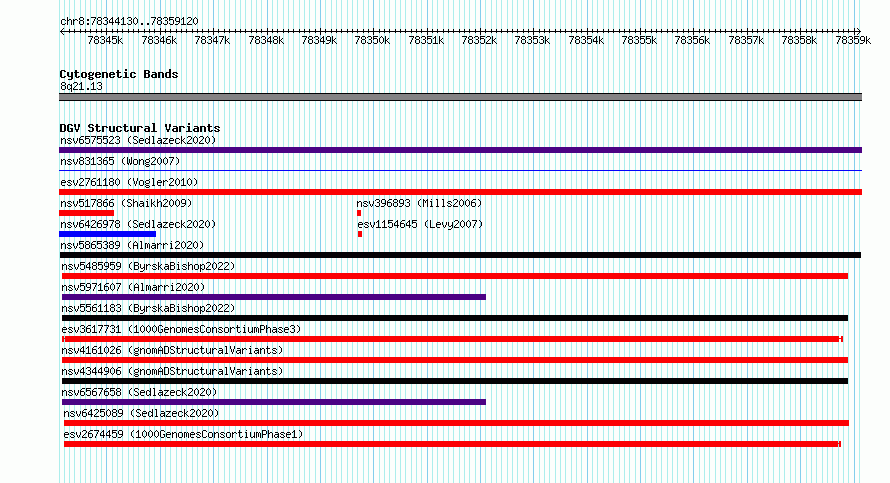Click the 78352k ruler tick label
890x483 pixels.
(479, 40)
